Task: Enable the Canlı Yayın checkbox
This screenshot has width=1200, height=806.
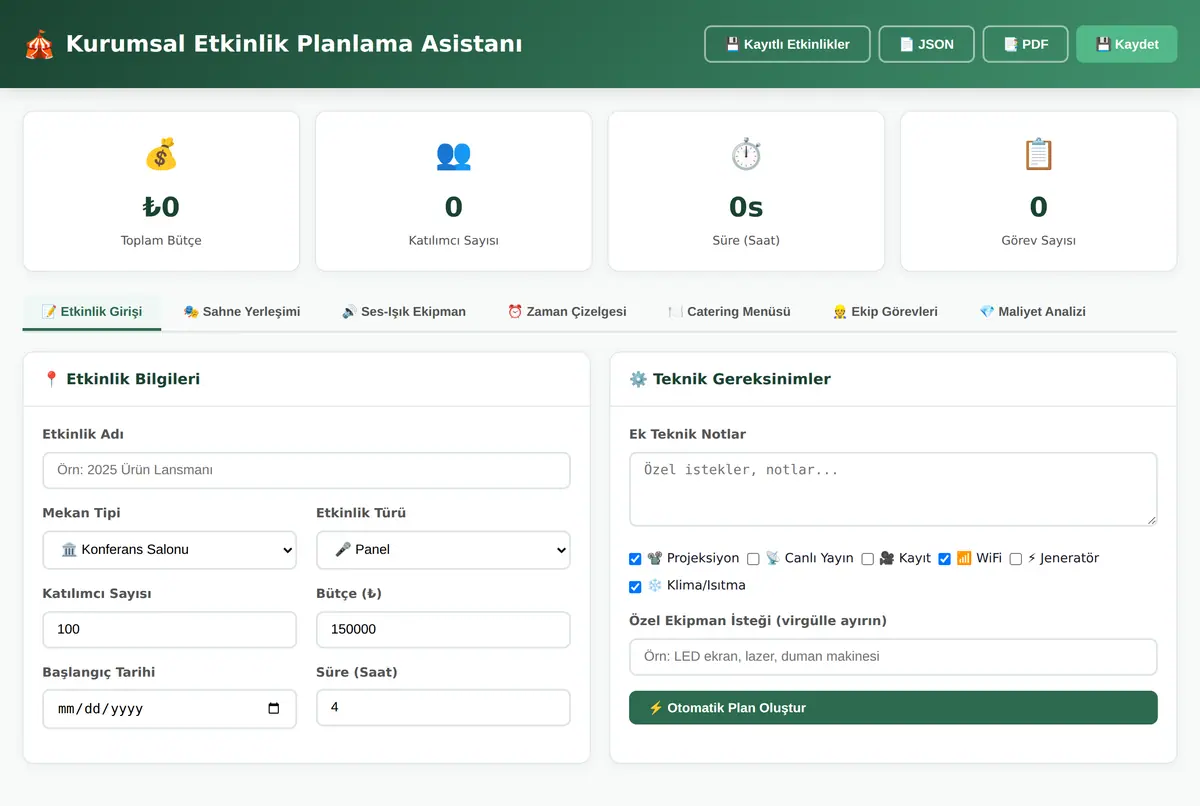Action: [x=754, y=559]
